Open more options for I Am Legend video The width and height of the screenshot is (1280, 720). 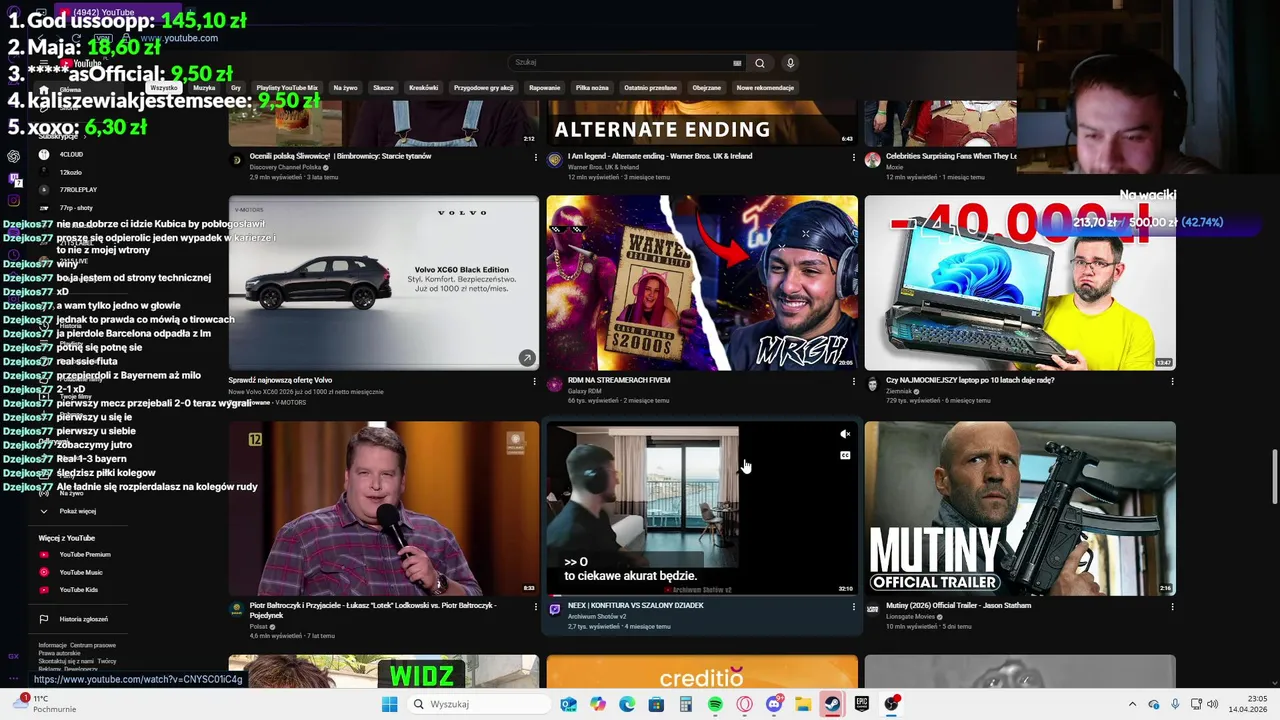coord(853,158)
